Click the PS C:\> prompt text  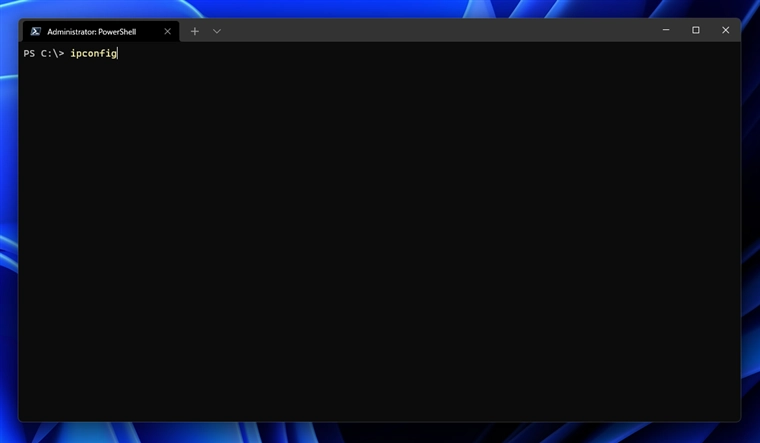(44, 53)
